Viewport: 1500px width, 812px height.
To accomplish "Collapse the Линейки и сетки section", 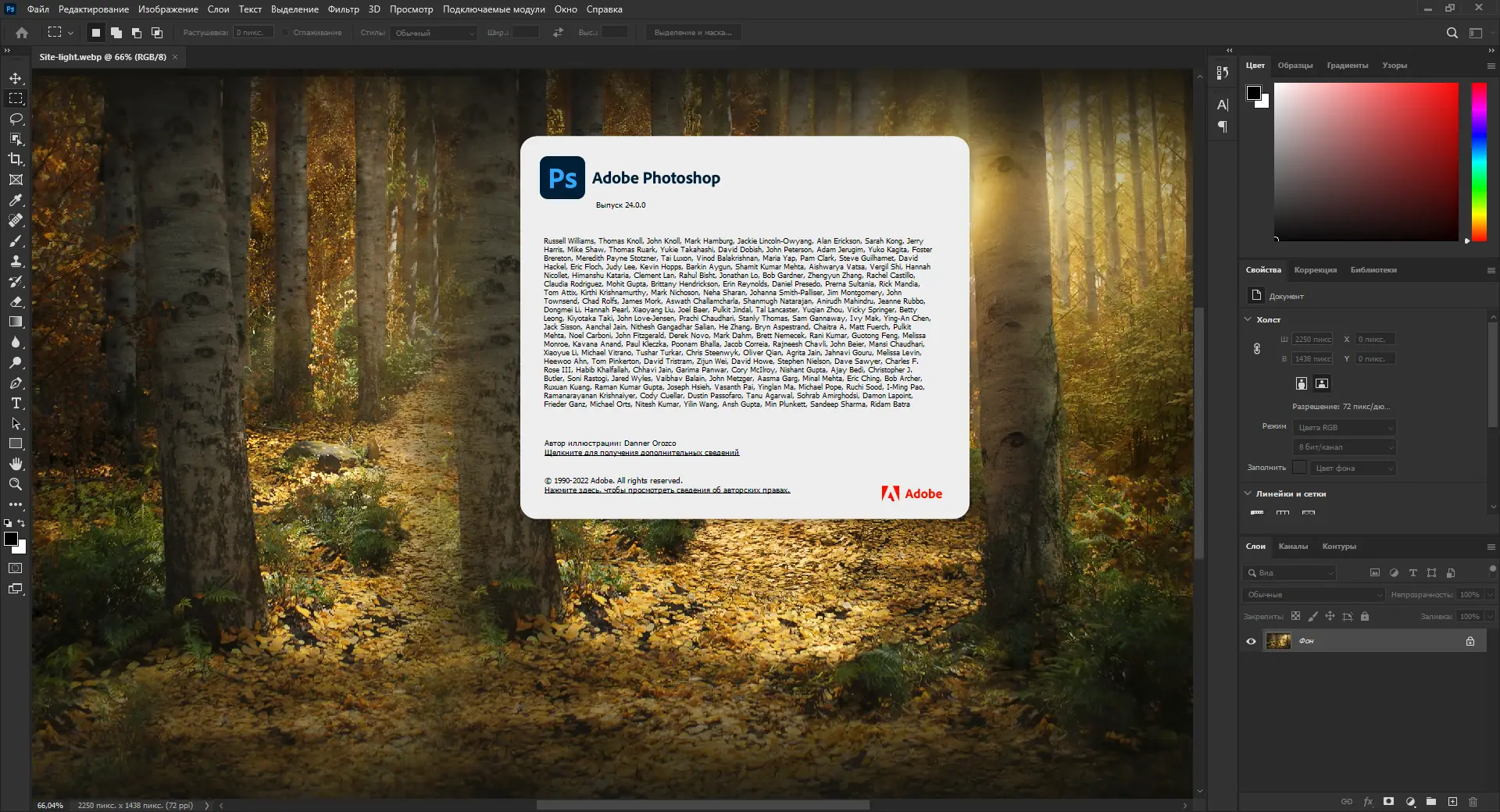I will coord(1248,493).
